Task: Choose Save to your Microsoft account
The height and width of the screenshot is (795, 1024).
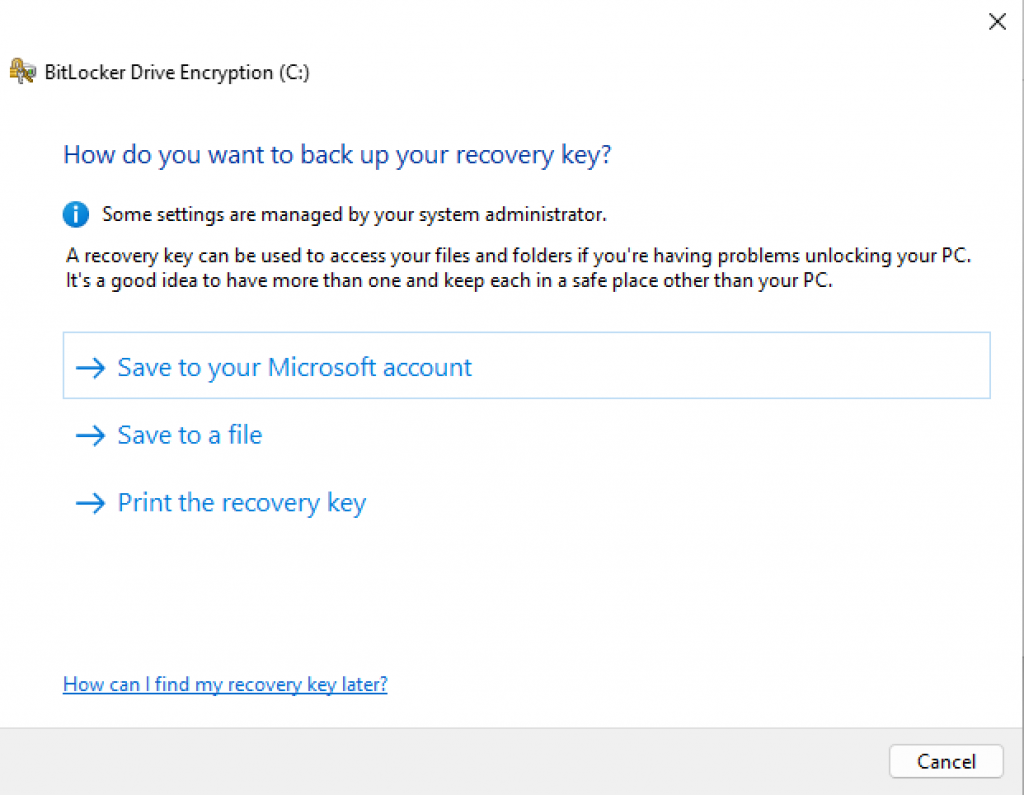Action: pos(294,367)
